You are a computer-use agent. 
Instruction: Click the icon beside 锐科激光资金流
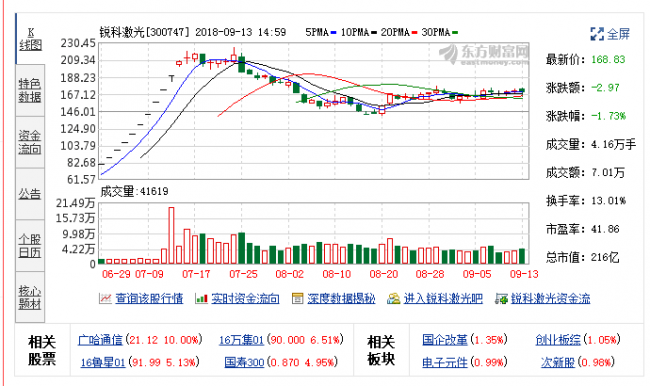(x=502, y=298)
